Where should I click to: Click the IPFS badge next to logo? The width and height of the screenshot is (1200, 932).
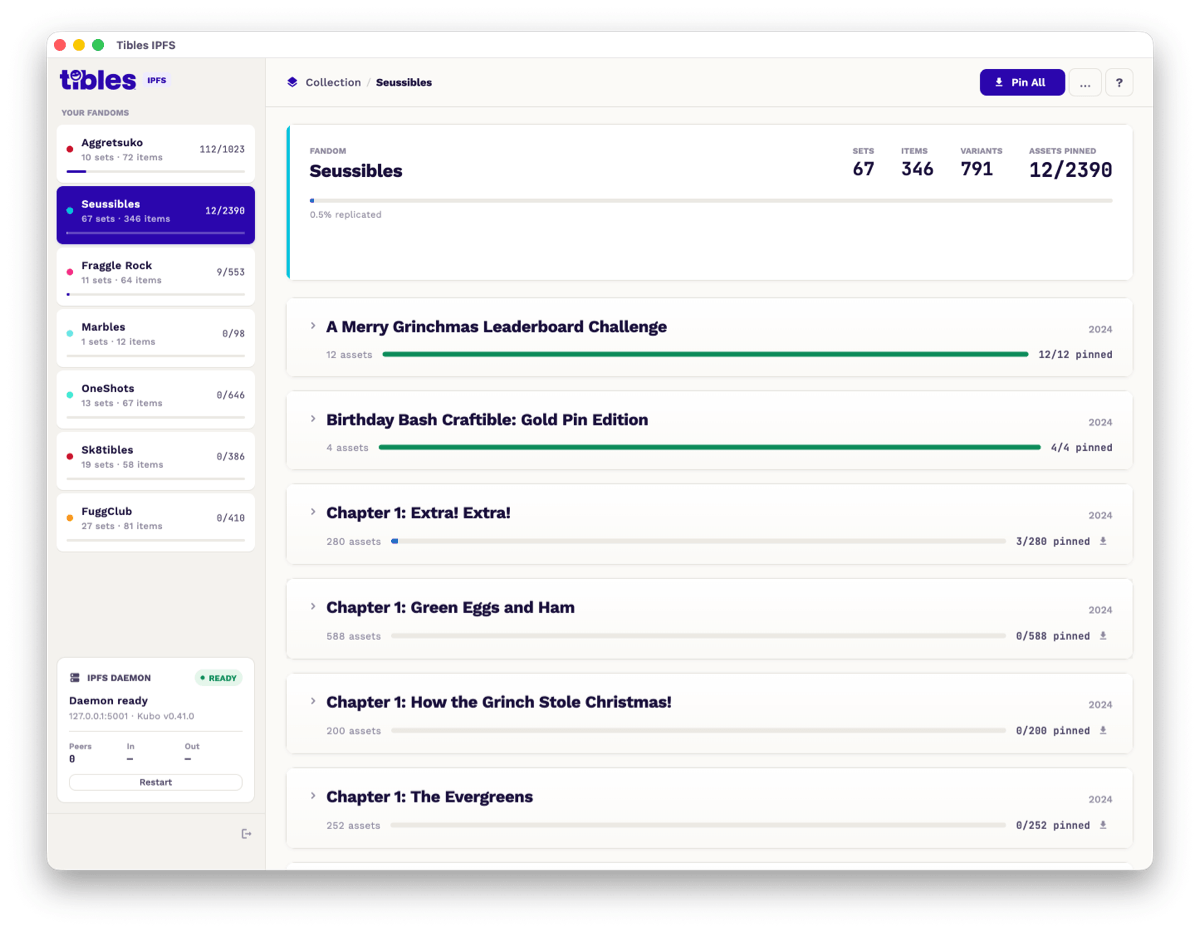[157, 80]
